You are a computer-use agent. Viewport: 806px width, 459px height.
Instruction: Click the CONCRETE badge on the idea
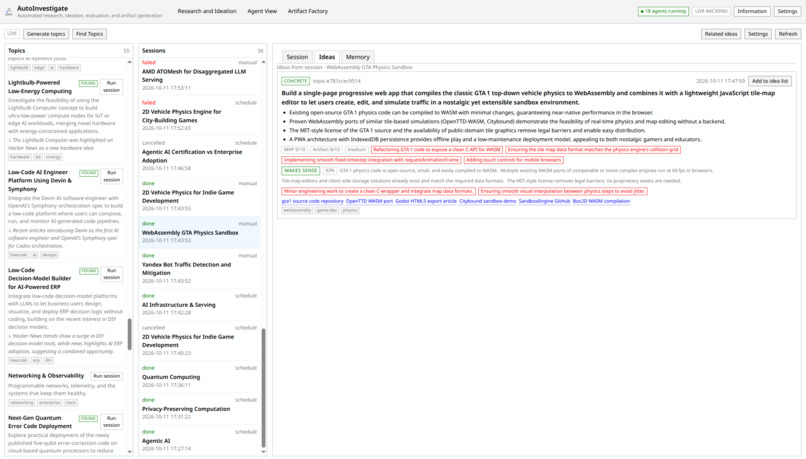296,81
